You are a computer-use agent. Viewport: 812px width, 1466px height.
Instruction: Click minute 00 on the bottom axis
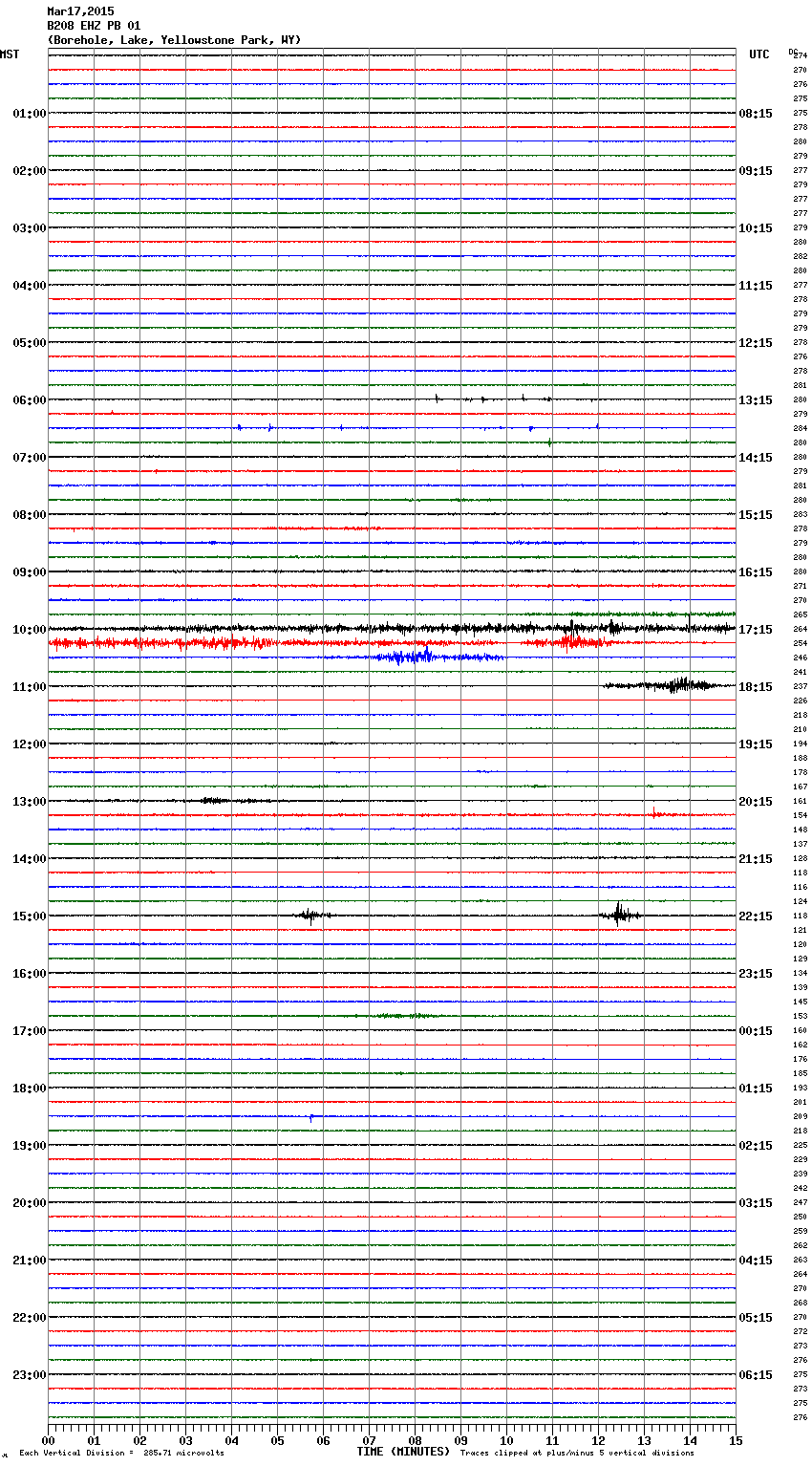point(49,1439)
